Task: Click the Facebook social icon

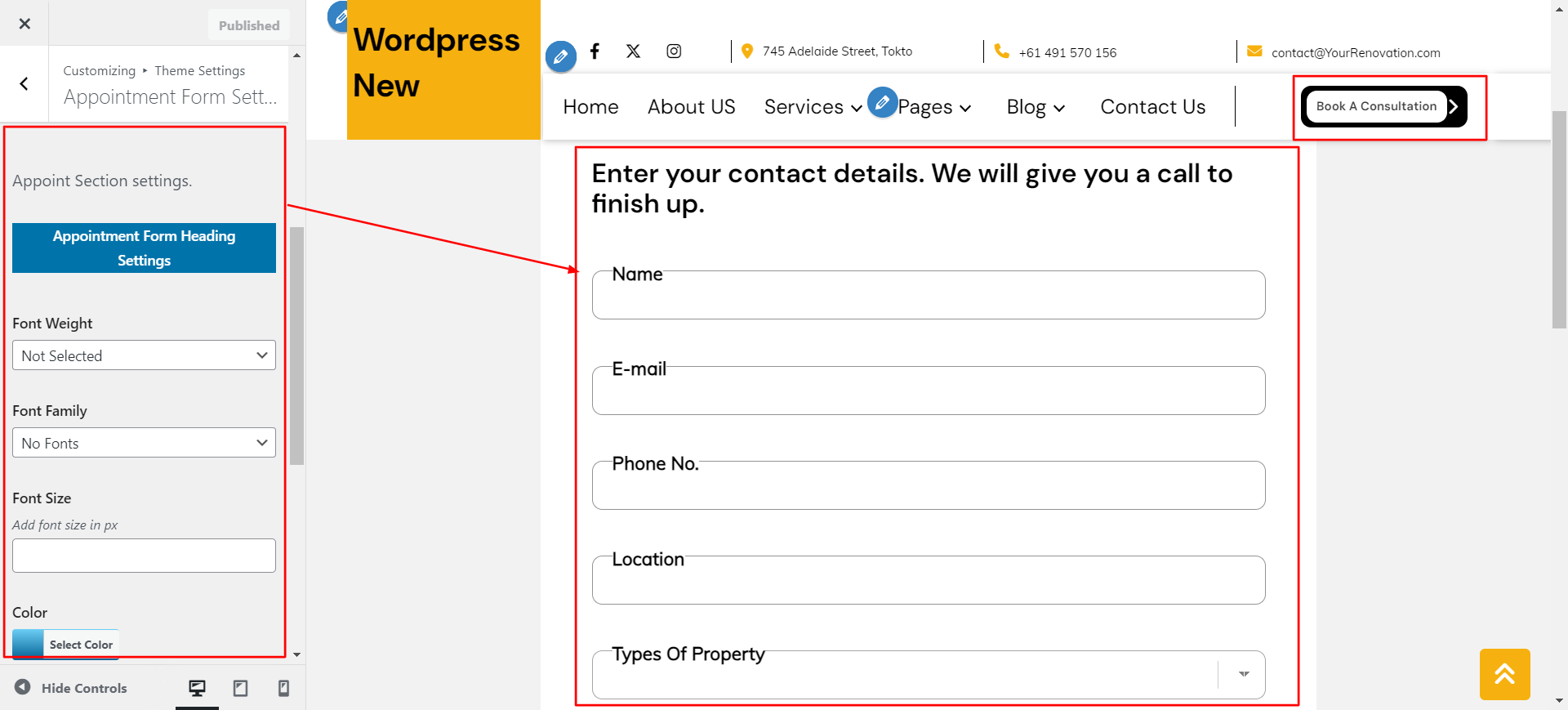Action: pyautogui.click(x=595, y=51)
